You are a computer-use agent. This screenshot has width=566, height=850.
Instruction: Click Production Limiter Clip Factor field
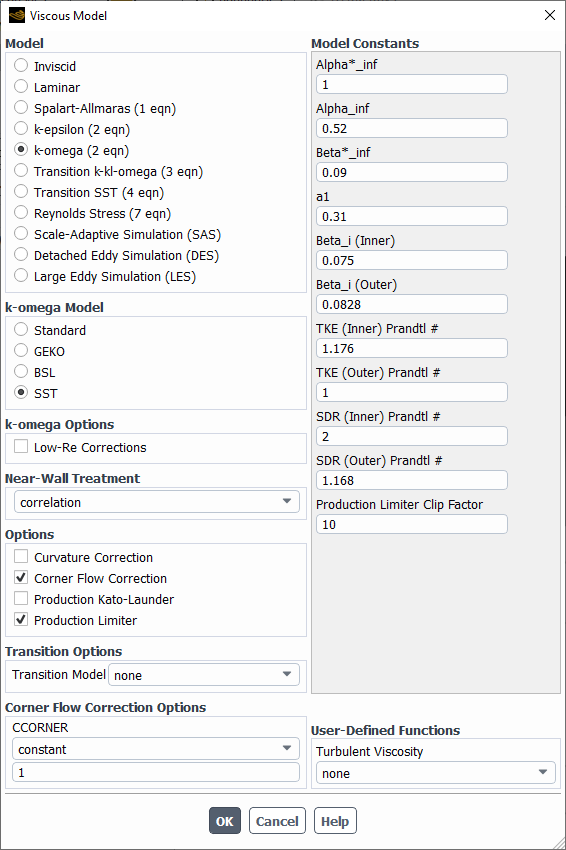412,524
